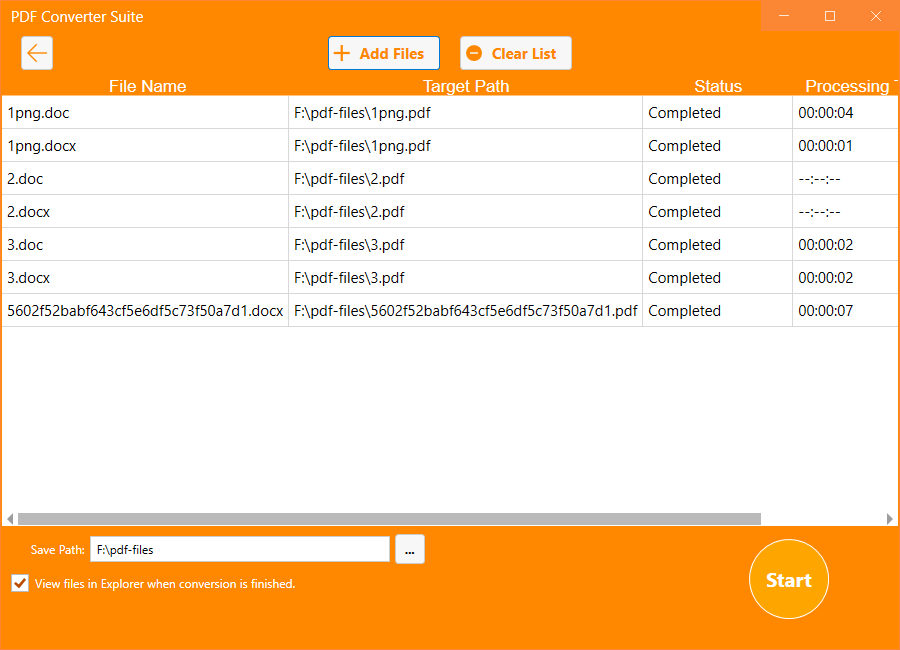Image resolution: width=900 pixels, height=650 pixels.
Task: Open the browse dialog via ellipsis button
Action: [x=409, y=549]
